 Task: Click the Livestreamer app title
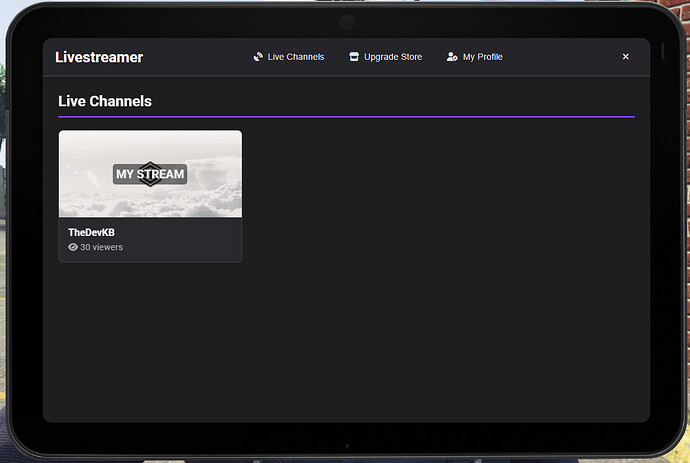point(99,57)
